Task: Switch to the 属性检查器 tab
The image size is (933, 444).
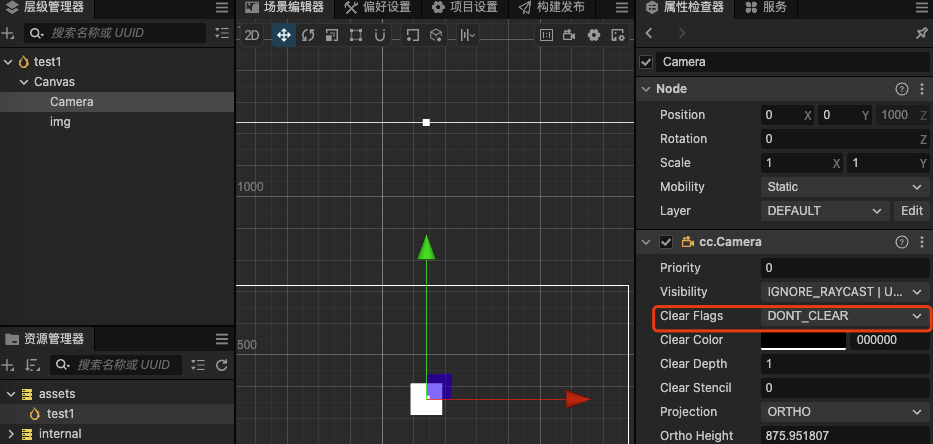Action: pos(685,8)
